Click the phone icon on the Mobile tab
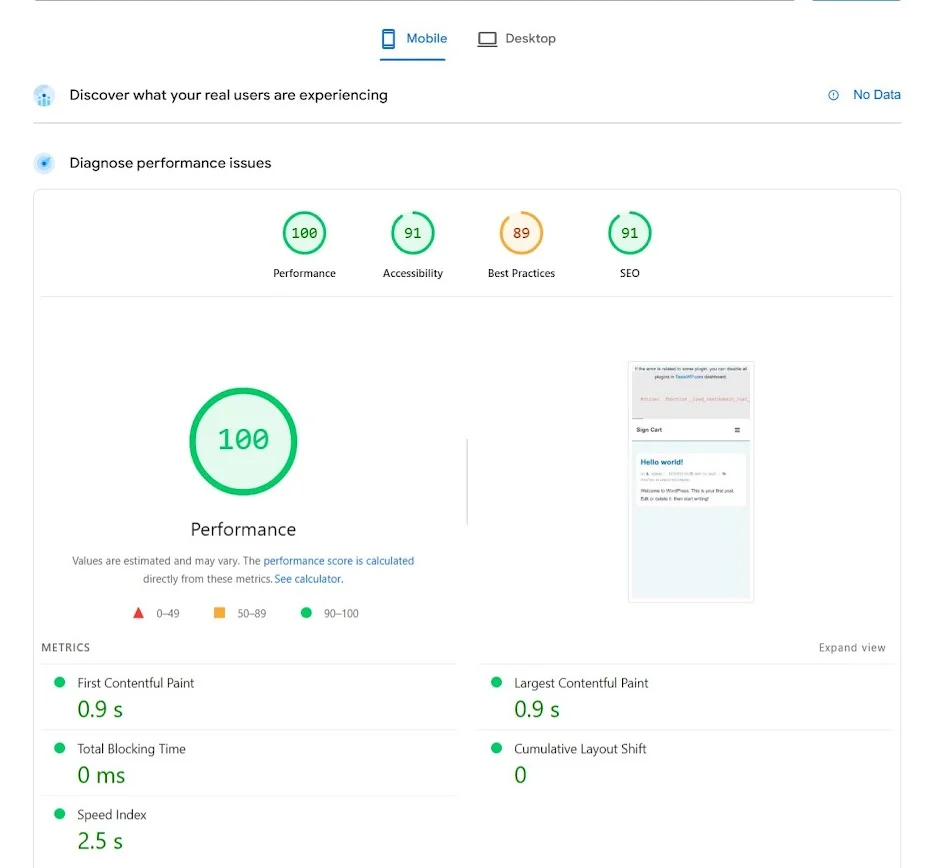The image size is (933, 868). (389, 38)
